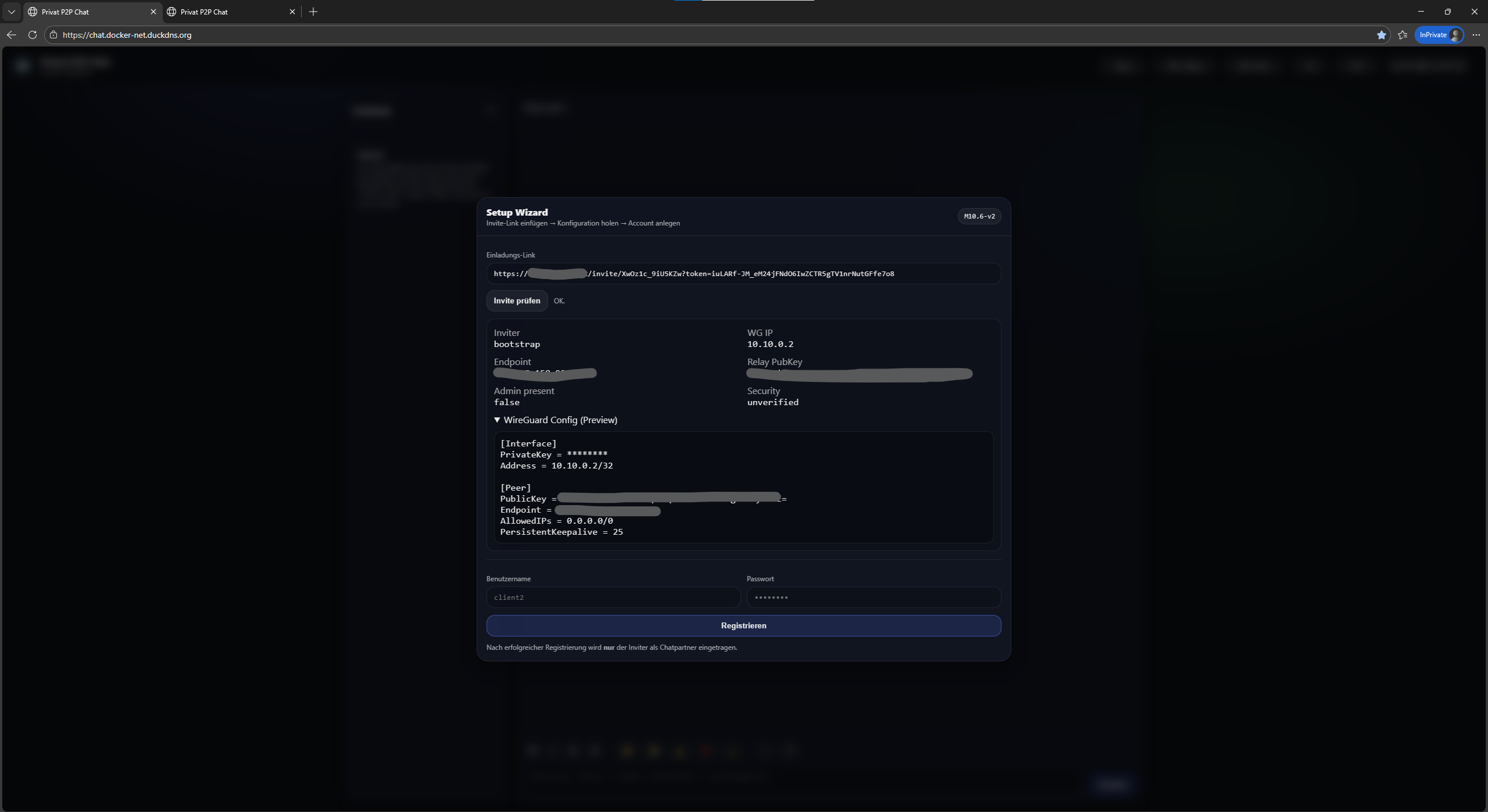This screenshot has width=1488, height=812.
Task: Focus the Einladungs-Link input field
Action: click(x=743, y=274)
